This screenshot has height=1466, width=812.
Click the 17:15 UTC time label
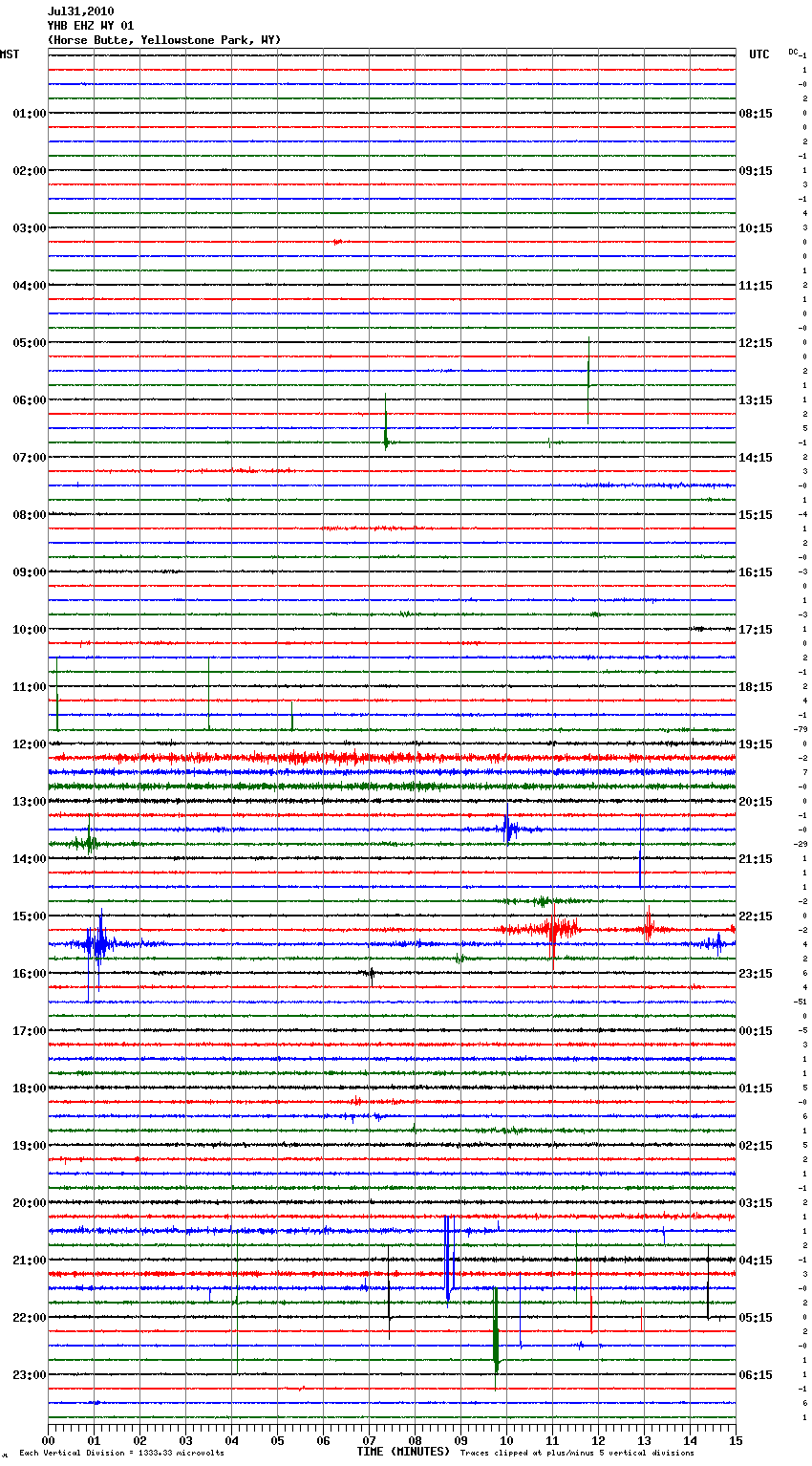pyautogui.click(x=756, y=630)
